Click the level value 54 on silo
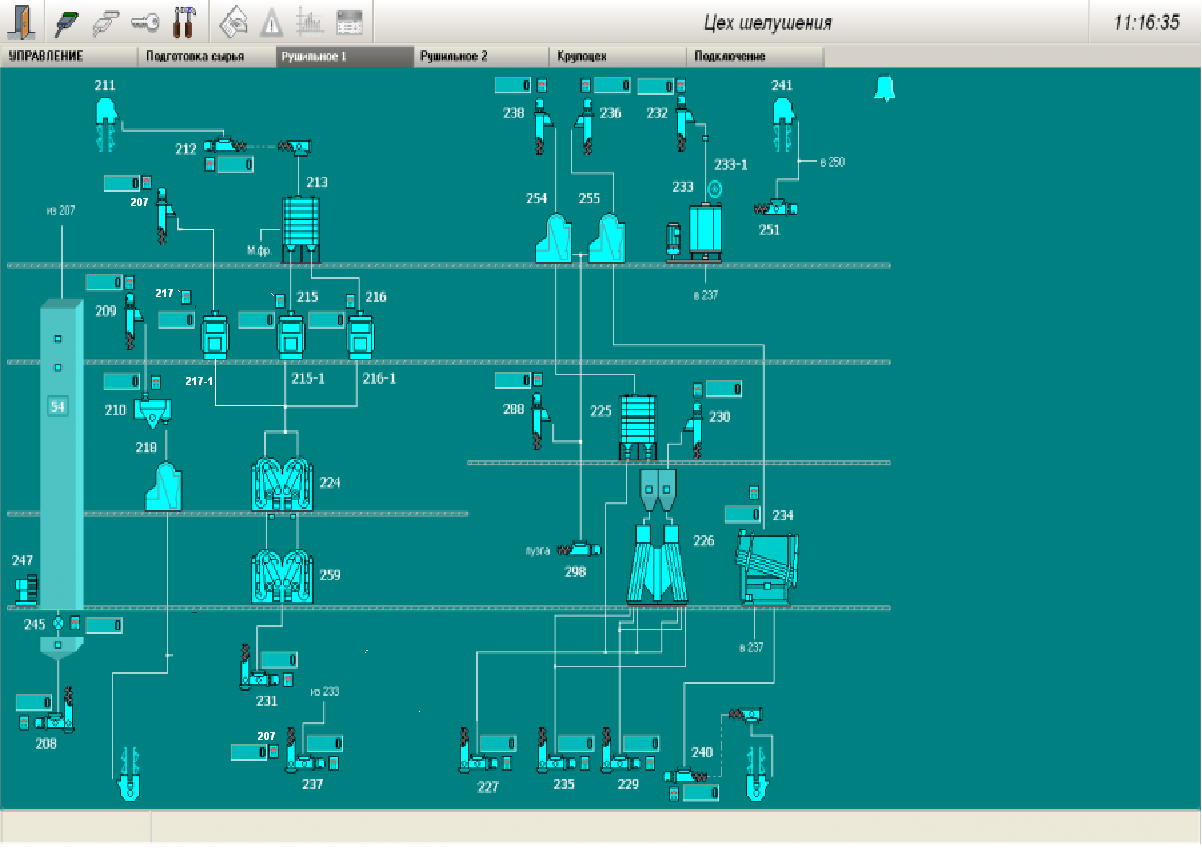1202x848 pixels. [x=58, y=406]
